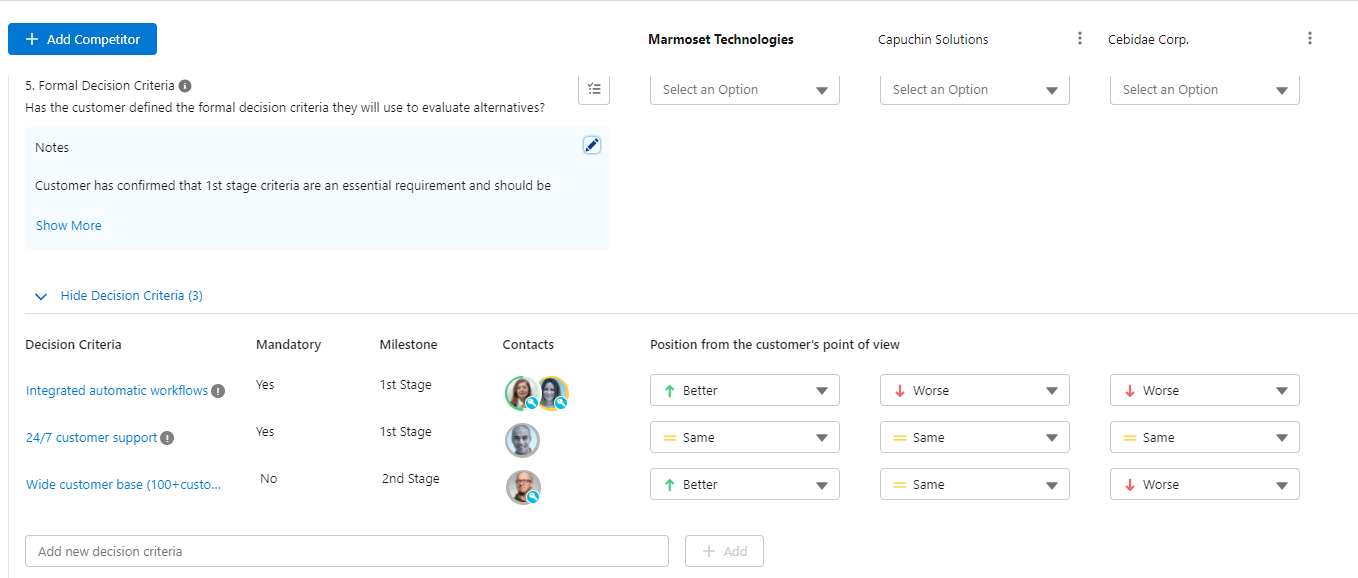This screenshot has width=1358, height=578.
Task: Open Marmoset Technologies Select an Option dropdown
Action: (745, 90)
